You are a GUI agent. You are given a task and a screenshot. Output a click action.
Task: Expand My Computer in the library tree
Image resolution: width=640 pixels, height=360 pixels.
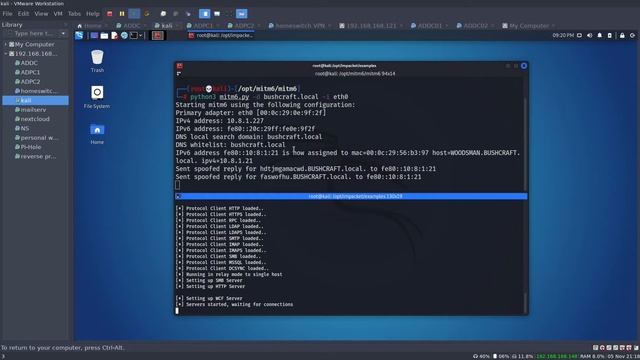5,44
